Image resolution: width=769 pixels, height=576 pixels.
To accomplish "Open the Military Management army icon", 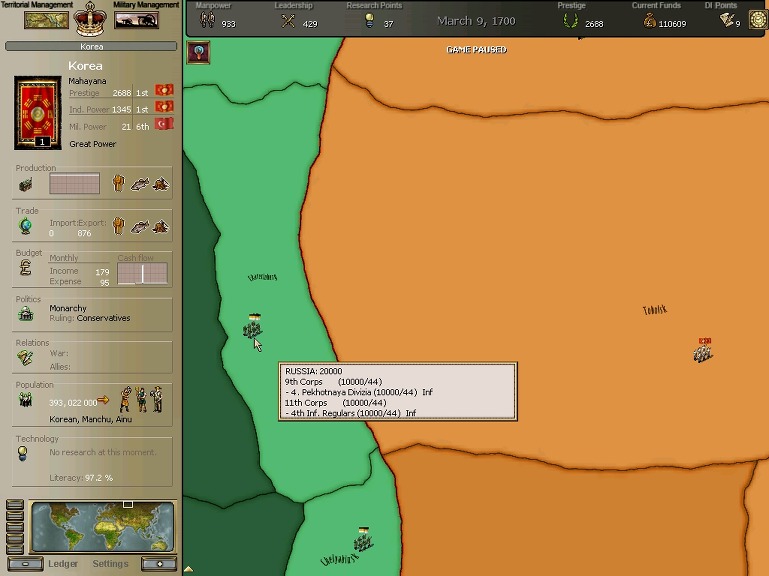I will [x=136, y=20].
